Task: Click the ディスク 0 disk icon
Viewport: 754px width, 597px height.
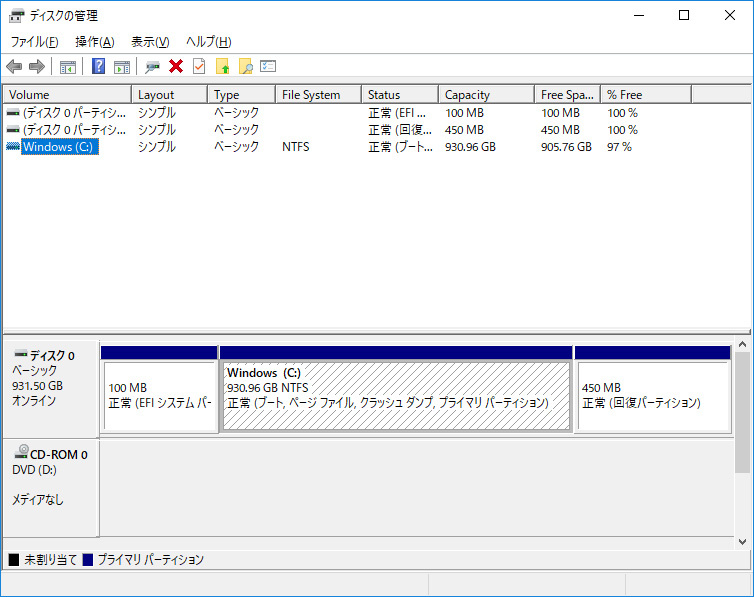Action: [21, 354]
